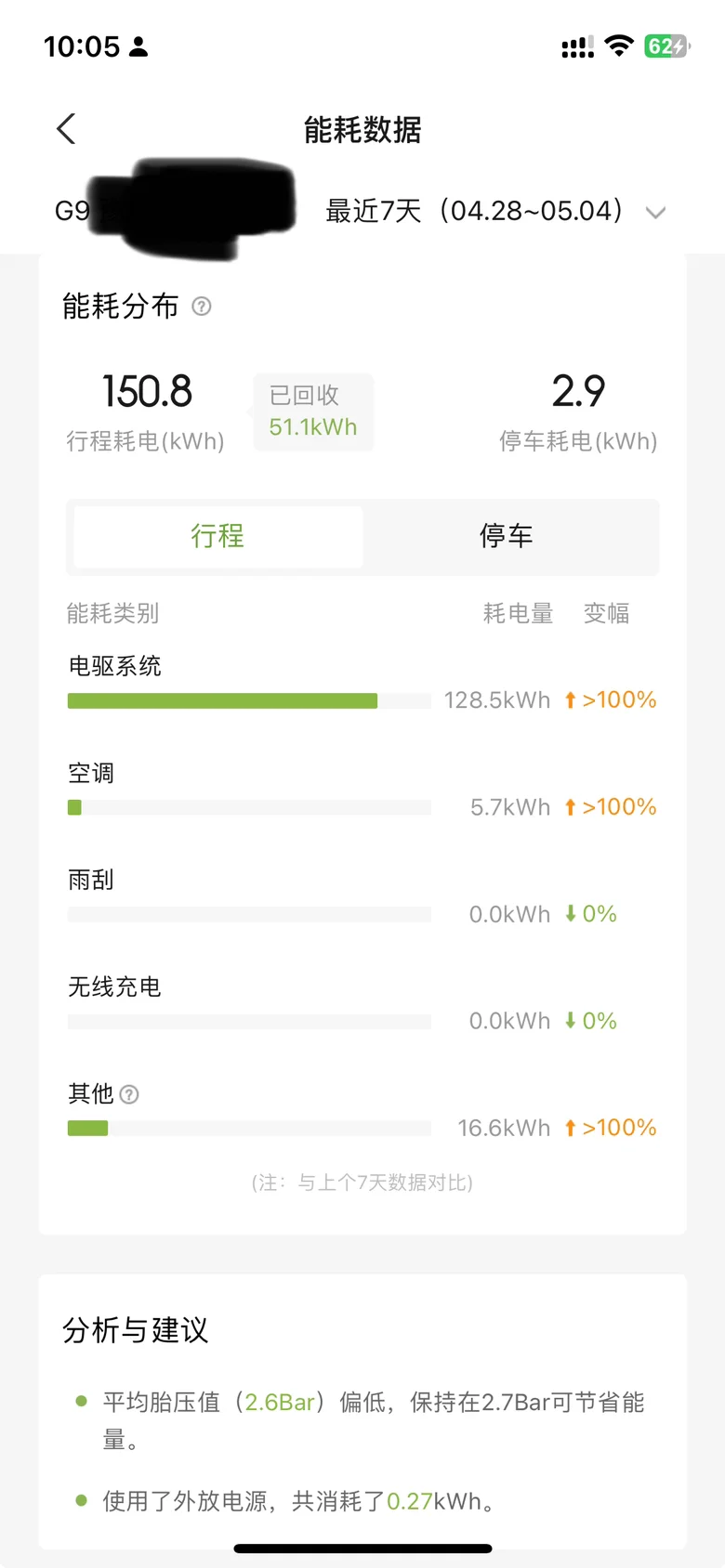Switch to the 停车 tab
The image size is (725, 1568).
tap(507, 536)
